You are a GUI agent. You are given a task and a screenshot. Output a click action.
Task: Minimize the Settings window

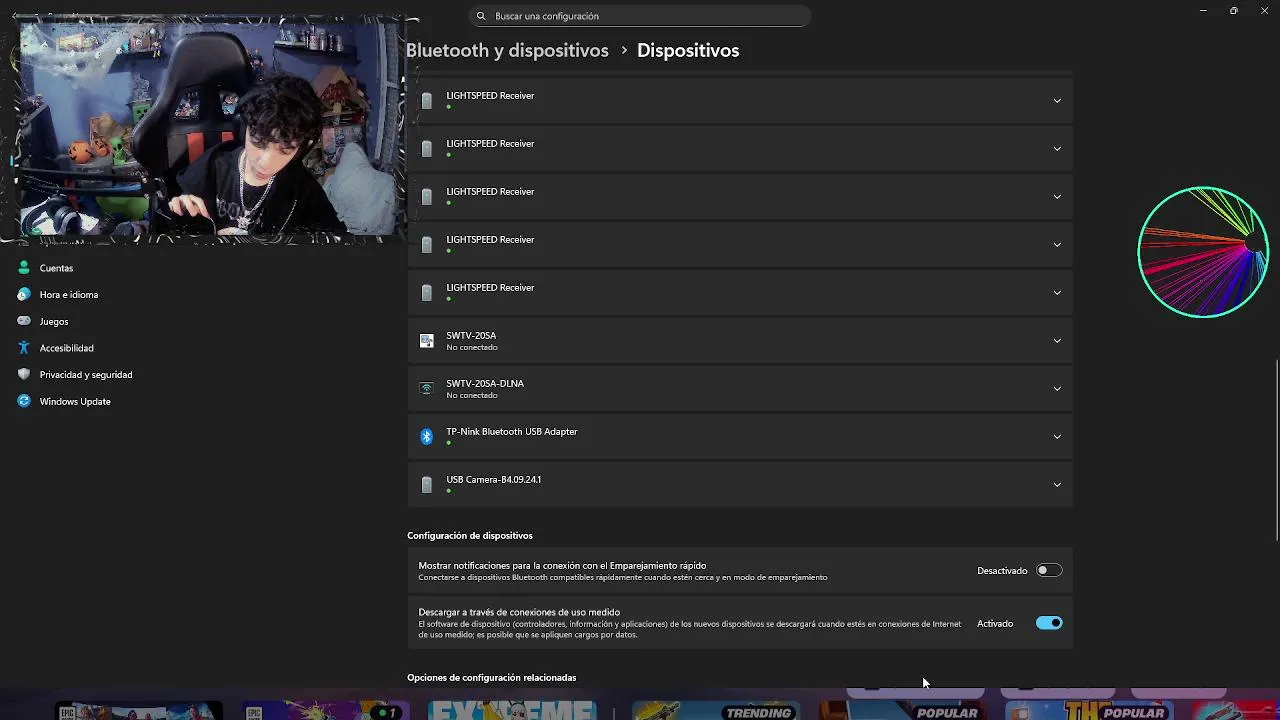click(1203, 11)
